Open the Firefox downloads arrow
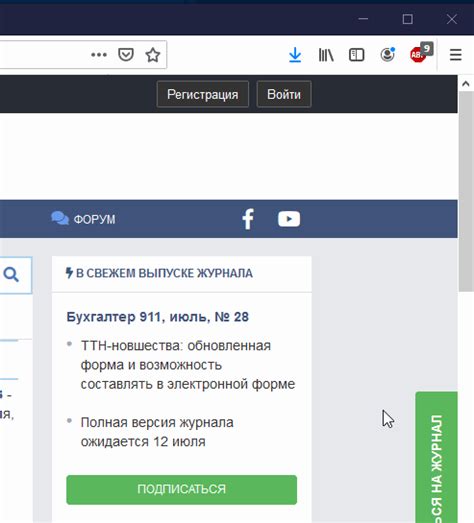This screenshot has height=523, width=474. [x=295, y=55]
